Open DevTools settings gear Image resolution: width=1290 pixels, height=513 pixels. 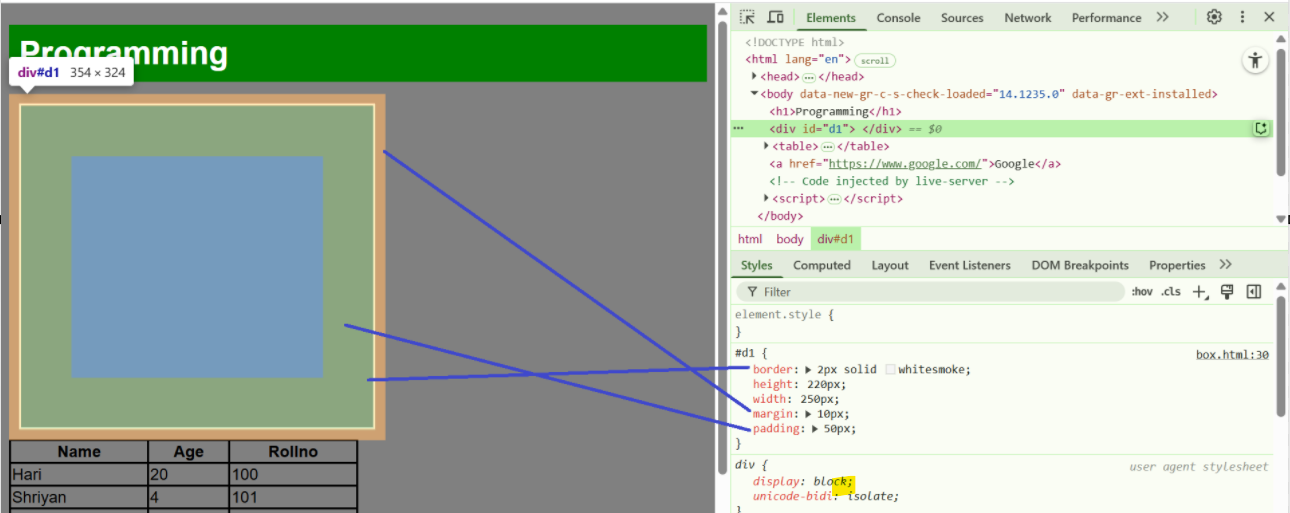pos(1214,17)
